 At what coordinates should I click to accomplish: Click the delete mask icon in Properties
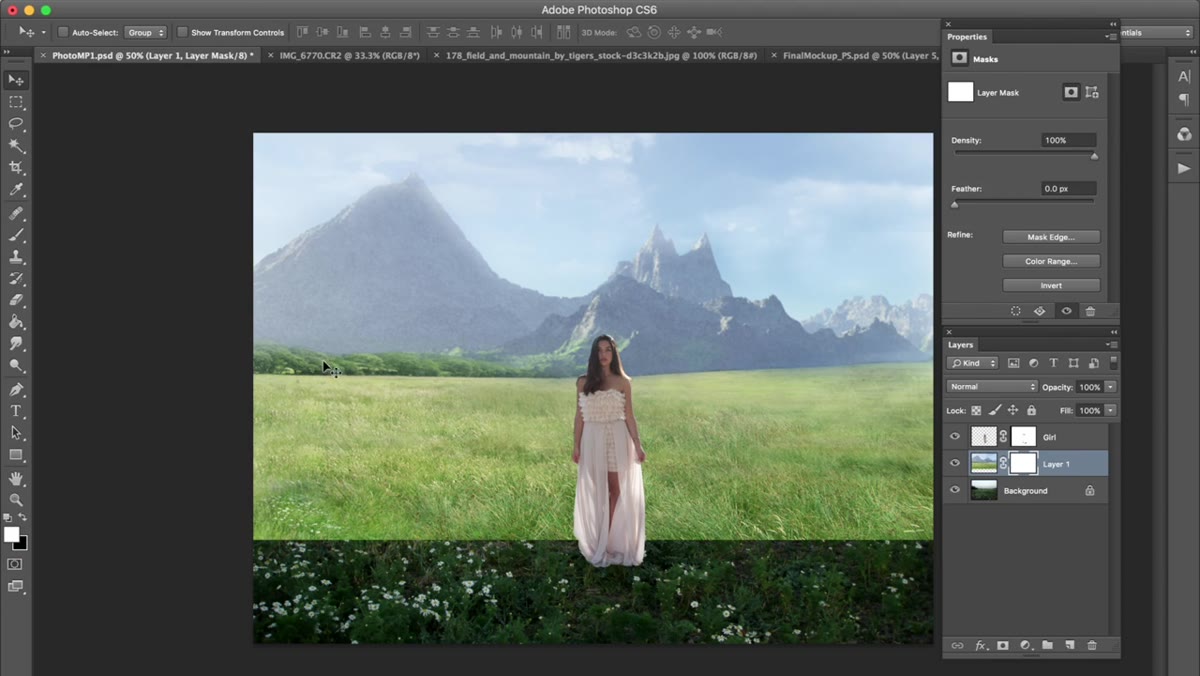pos(1090,311)
